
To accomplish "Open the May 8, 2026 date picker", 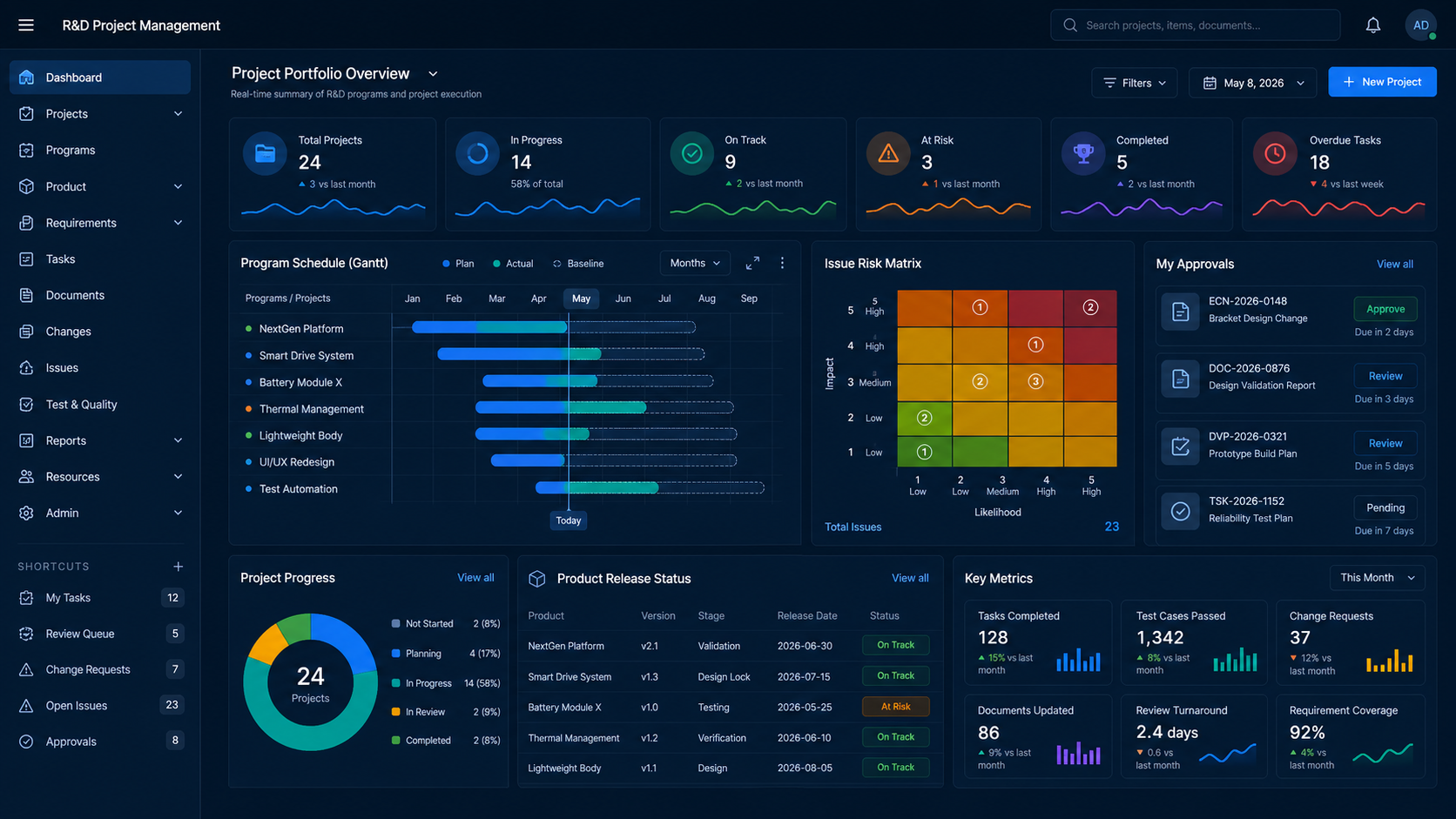I will click(1252, 83).
